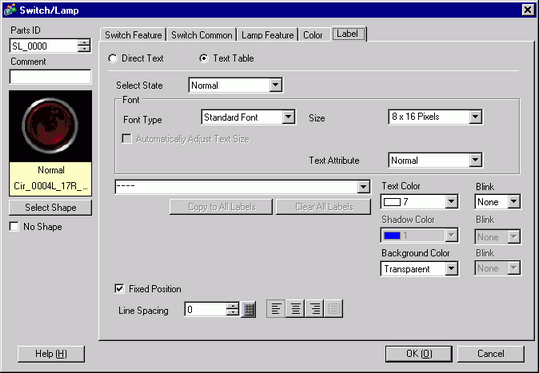Click the center-align text icon
This screenshot has width=539, height=373.
295,308
